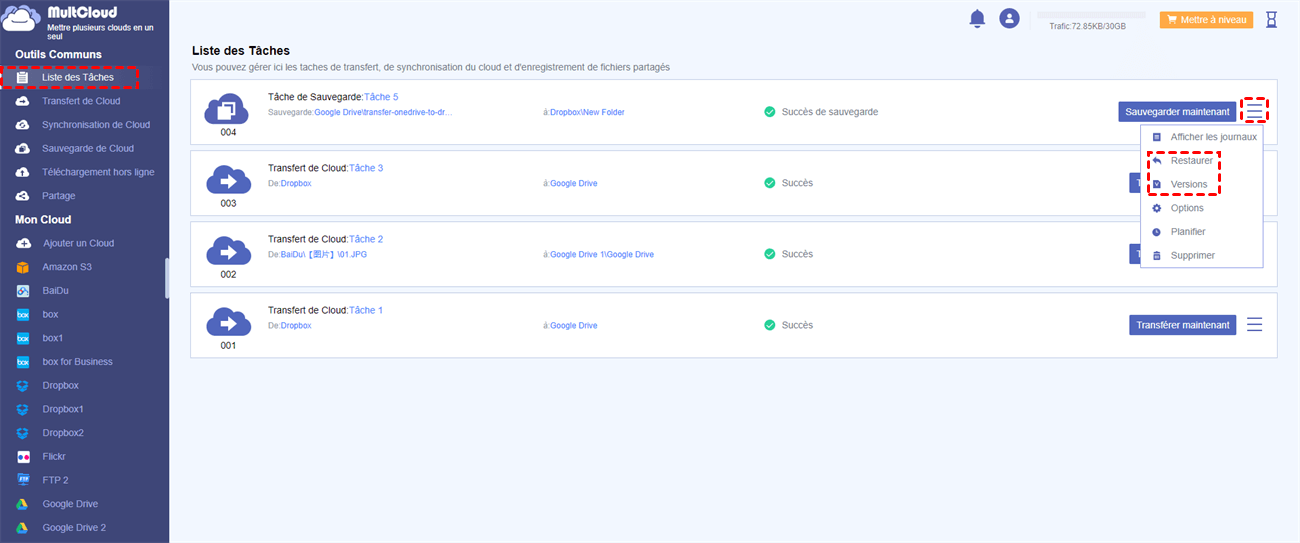Click the Tâche 5 backup cloud icon

click(x=227, y=108)
